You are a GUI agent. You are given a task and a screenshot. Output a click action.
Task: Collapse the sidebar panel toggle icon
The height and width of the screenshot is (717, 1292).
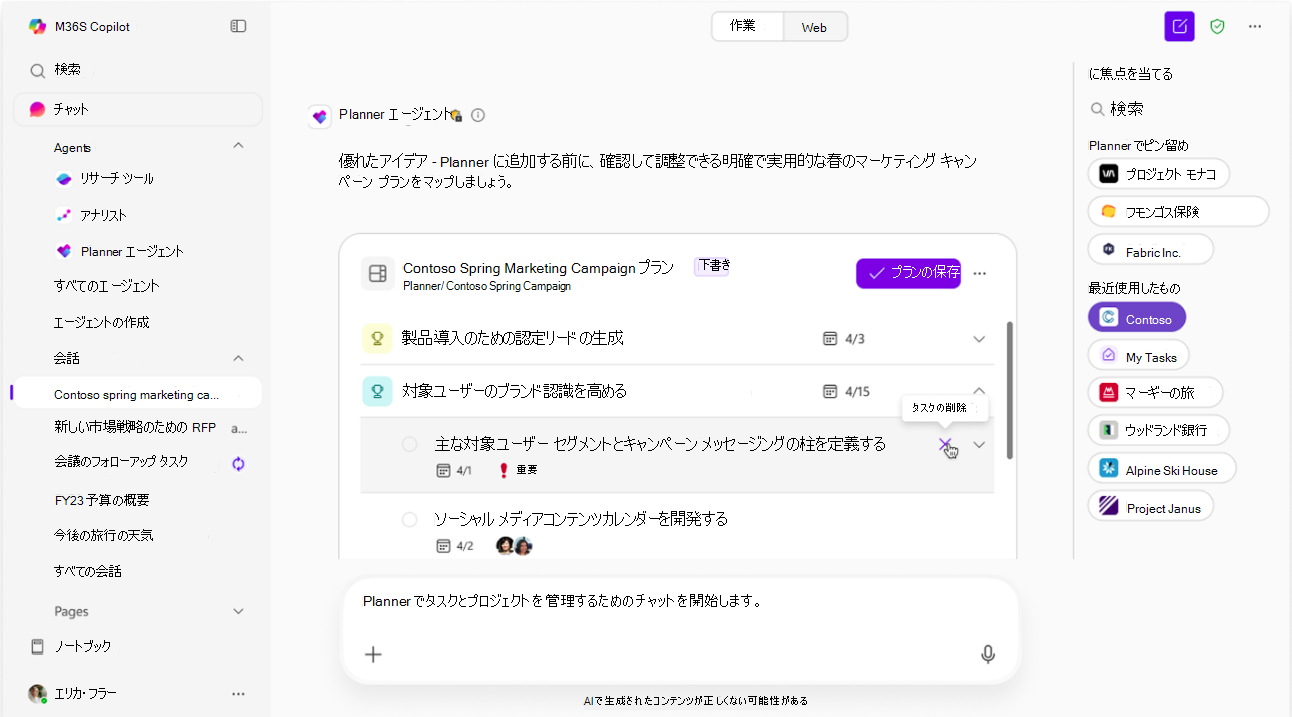pyautogui.click(x=238, y=26)
